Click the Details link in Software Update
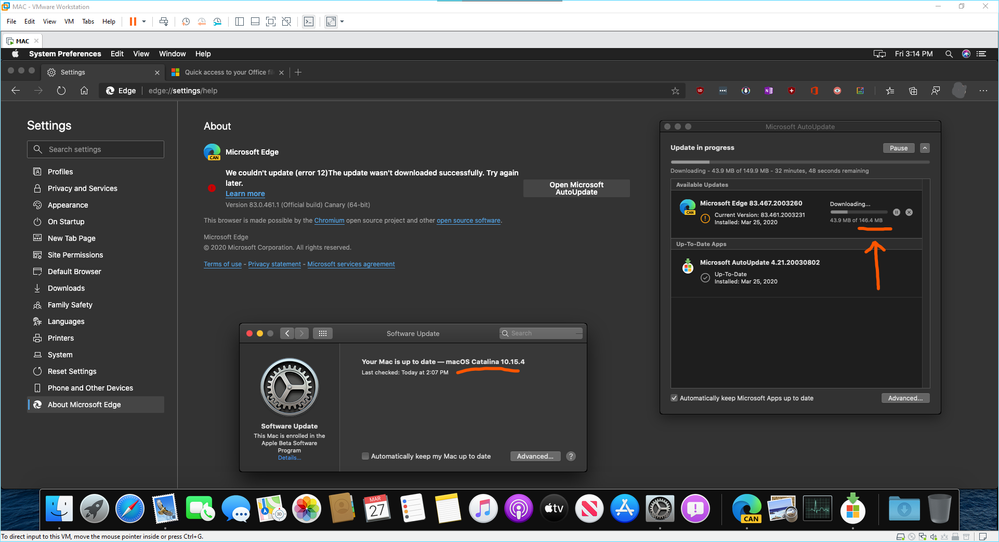This screenshot has width=999, height=542. point(289,457)
